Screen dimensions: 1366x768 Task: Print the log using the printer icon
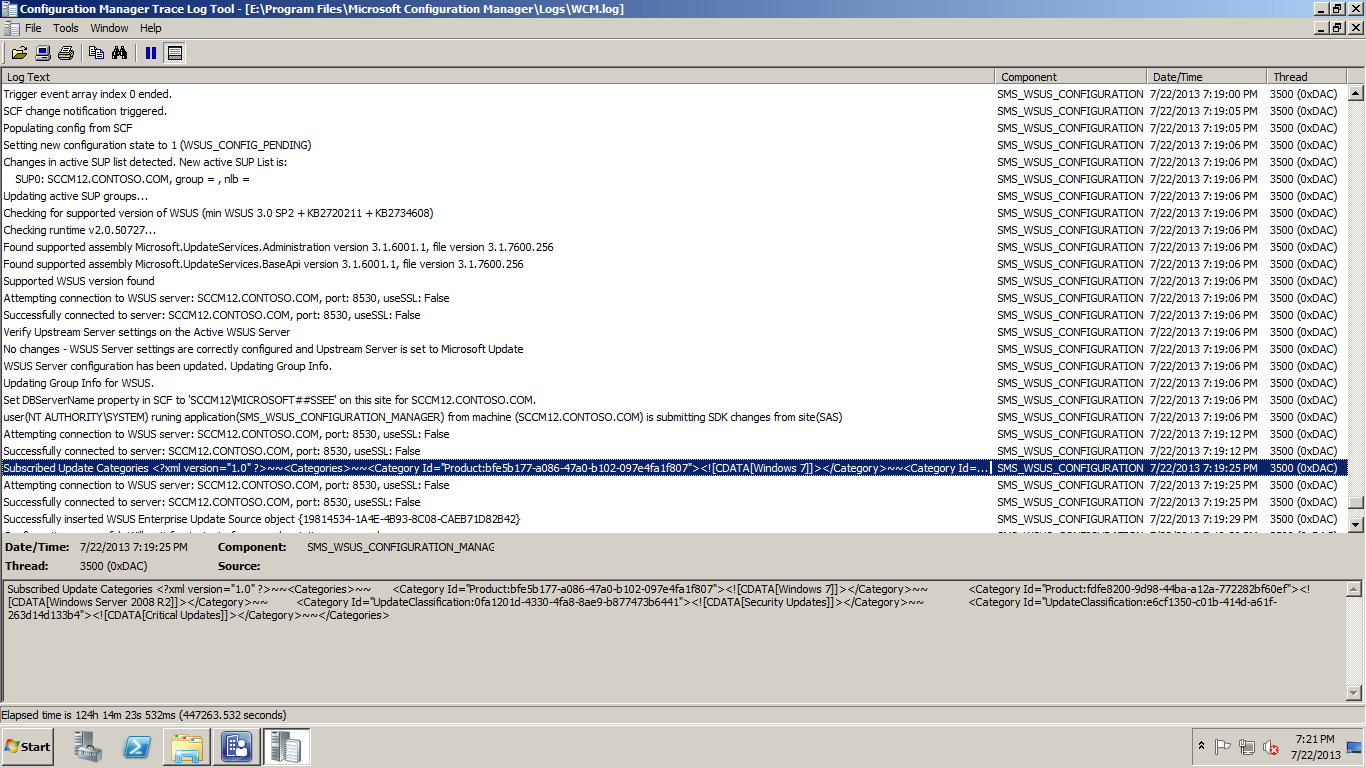pos(65,53)
